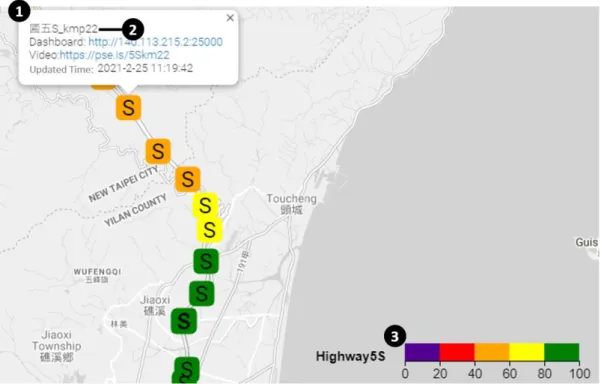Click the yellow 60-80 legend swatch
The height and width of the screenshot is (384, 601).
[527, 352]
